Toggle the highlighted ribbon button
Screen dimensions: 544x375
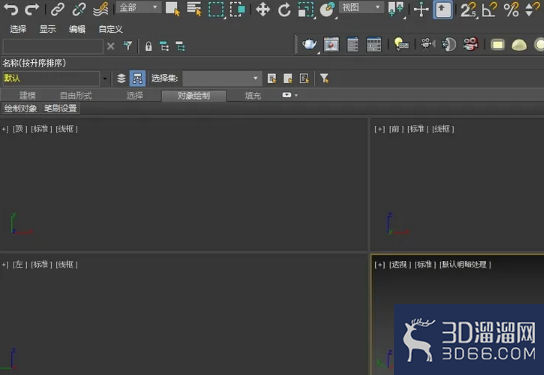coord(137,78)
